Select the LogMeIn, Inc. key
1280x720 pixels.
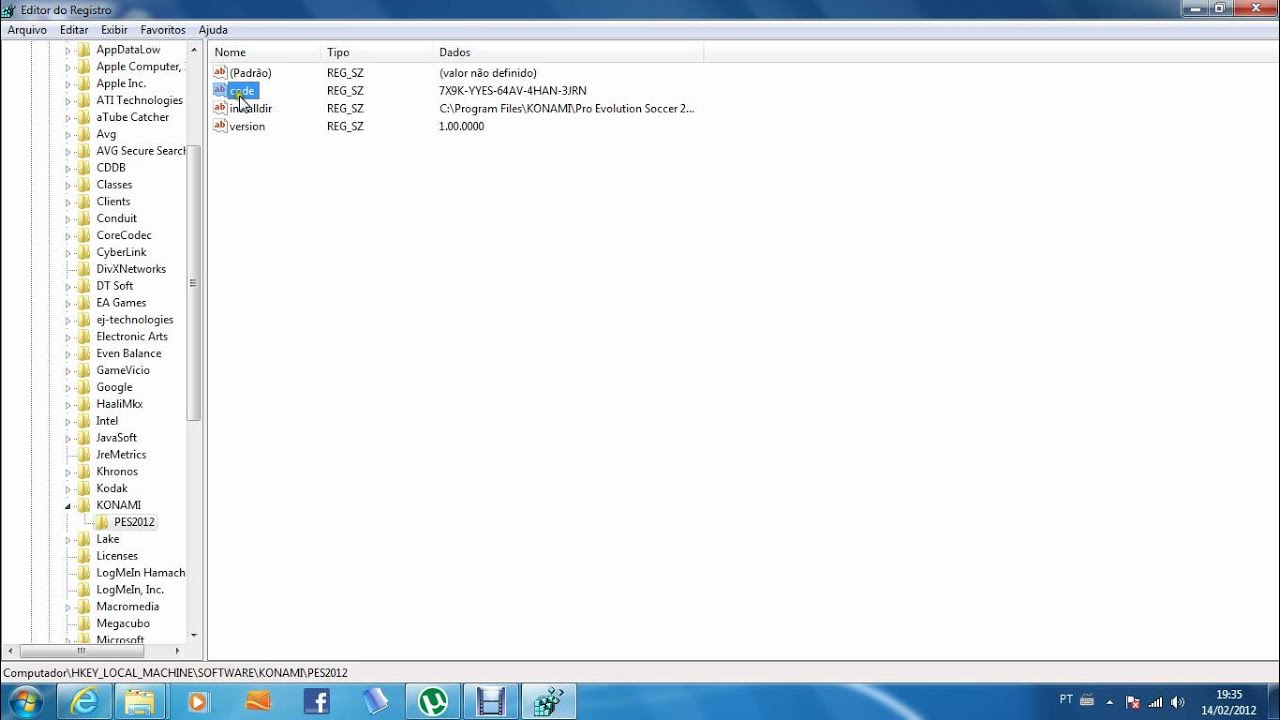point(130,590)
